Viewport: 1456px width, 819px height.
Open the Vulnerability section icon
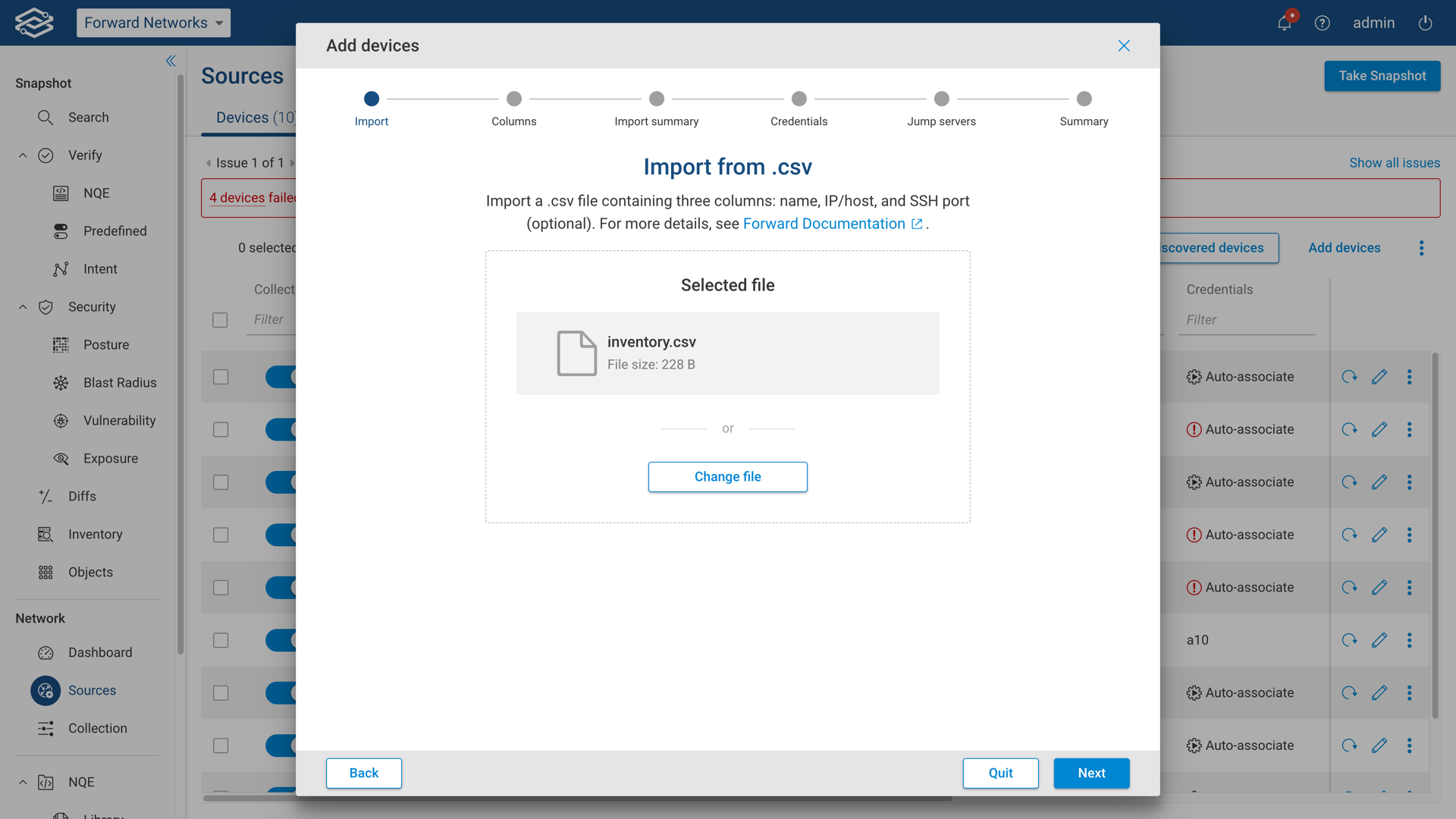61,420
